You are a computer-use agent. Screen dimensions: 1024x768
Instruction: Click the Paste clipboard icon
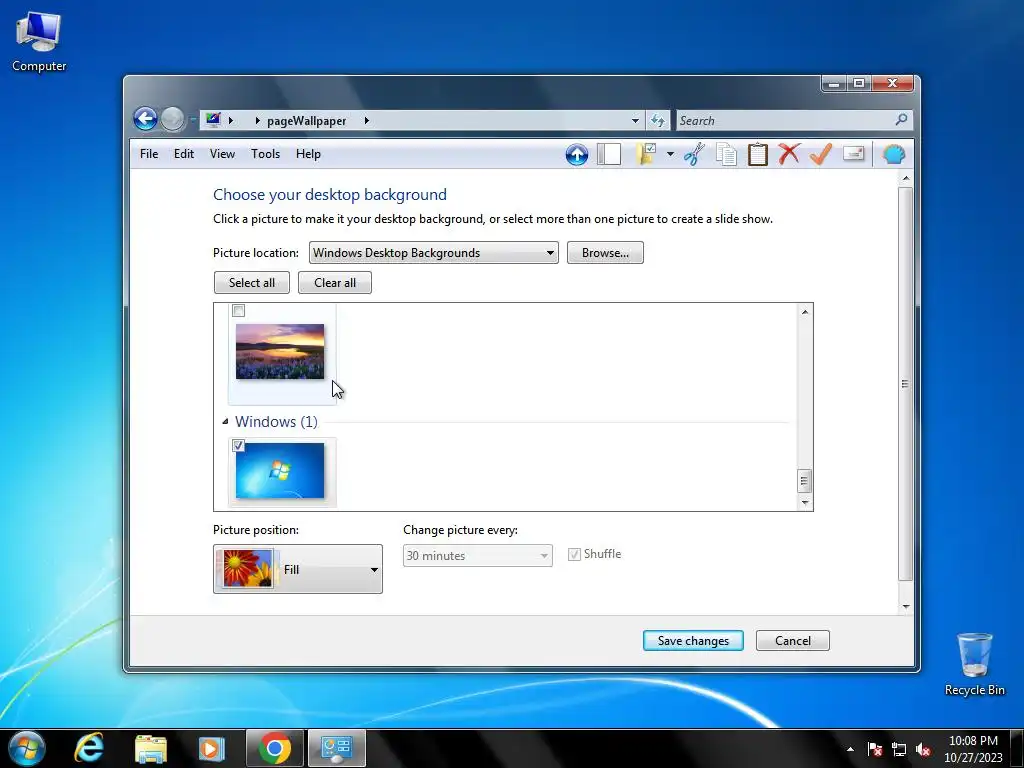click(758, 155)
